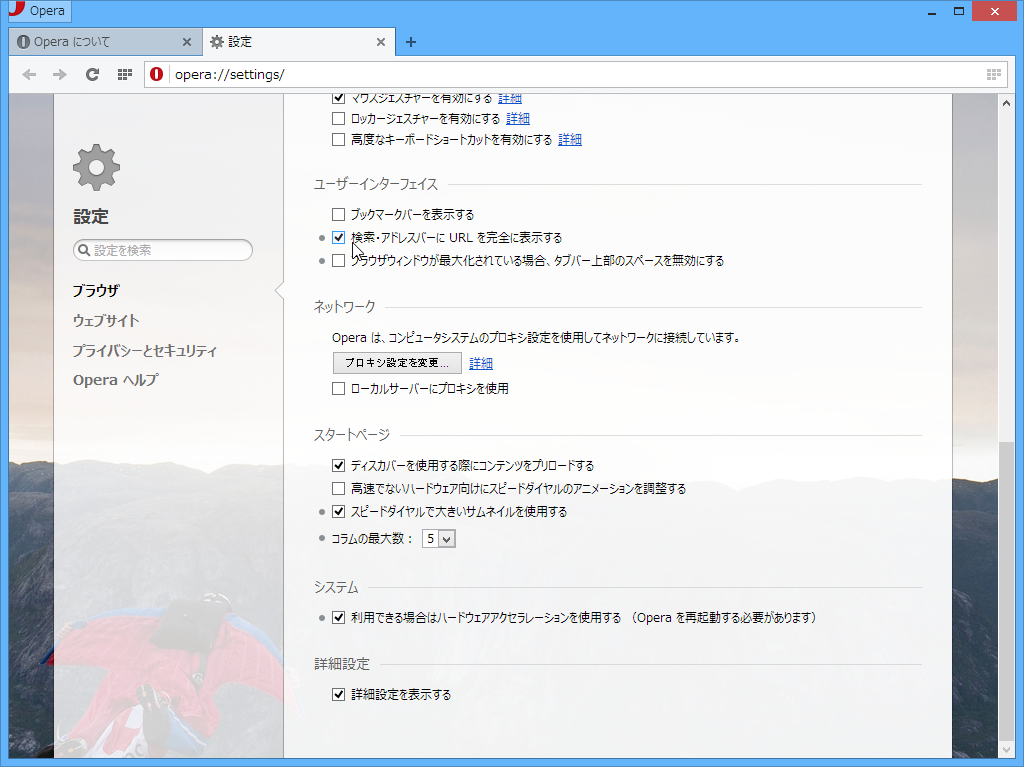The height and width of the screenshot is (767, 1024).
Task: Click the magnifier icon in the settings search box
Action: pyautogui.click(x=84, y=250)
